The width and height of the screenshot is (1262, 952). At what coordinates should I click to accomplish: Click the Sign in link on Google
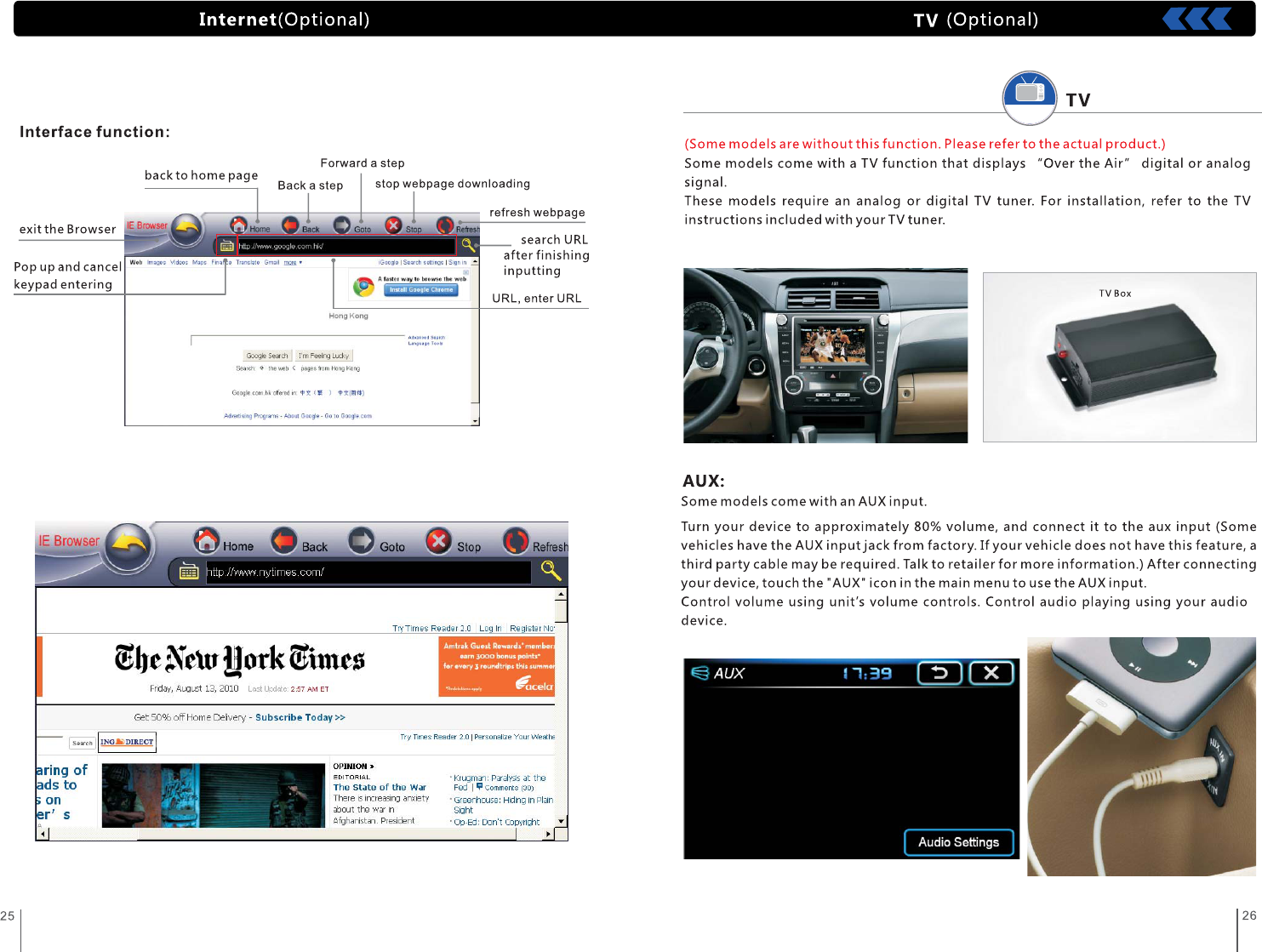point(458,263)
